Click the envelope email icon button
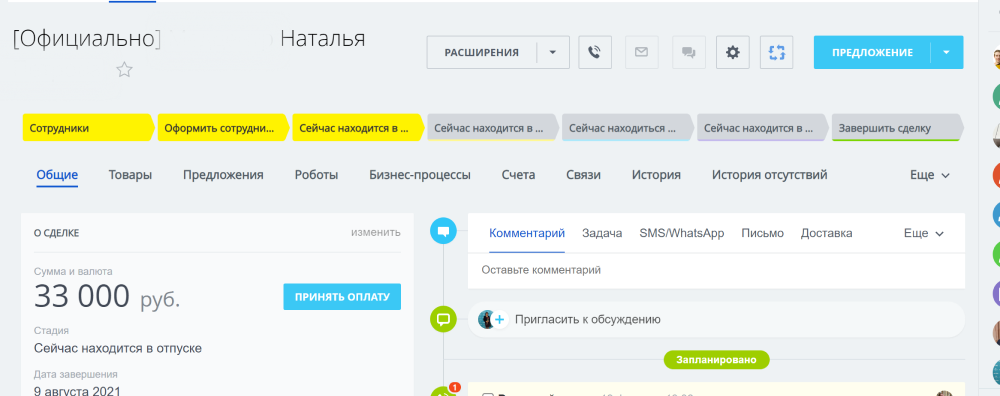The width and height of the screenshot is (1000, 396). click(x=641, y=52)
